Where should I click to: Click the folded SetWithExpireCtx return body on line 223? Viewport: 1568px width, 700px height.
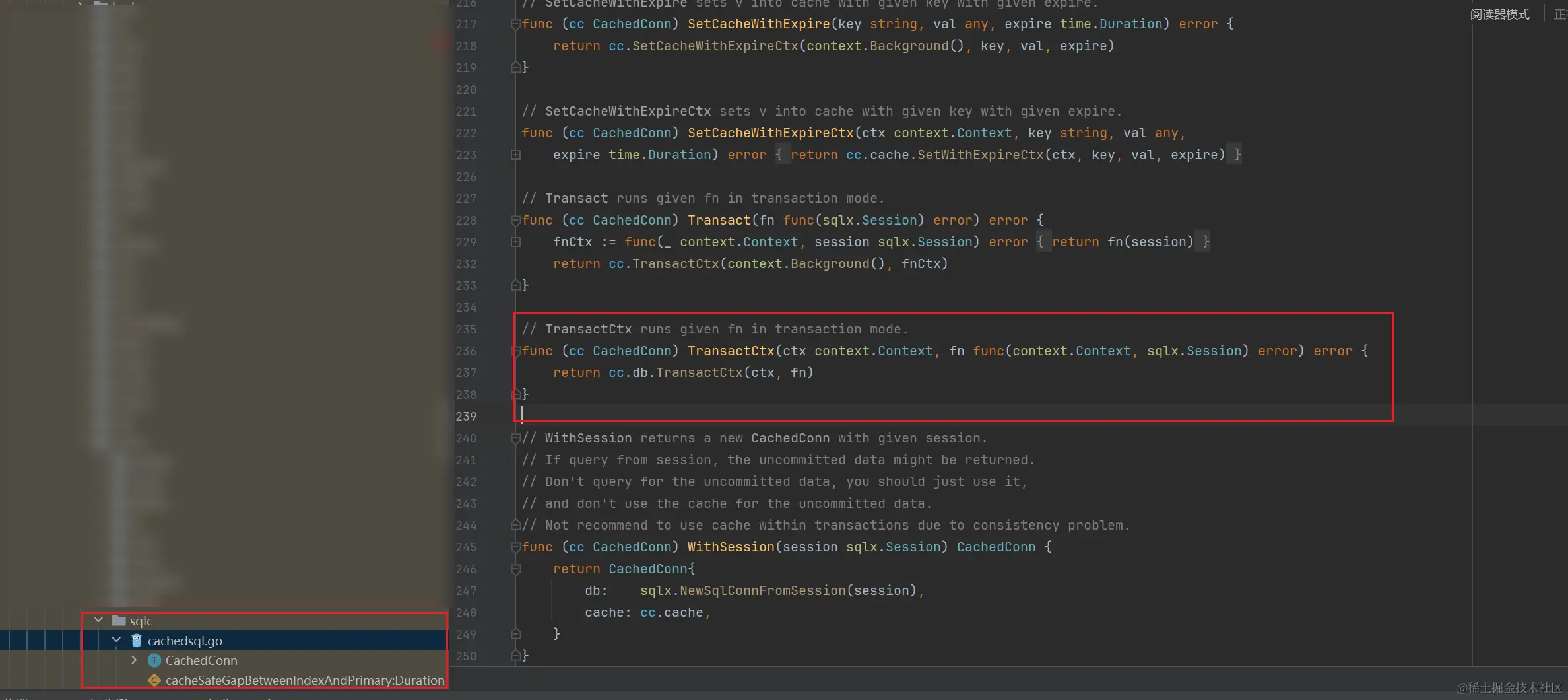click(1008, 155)
